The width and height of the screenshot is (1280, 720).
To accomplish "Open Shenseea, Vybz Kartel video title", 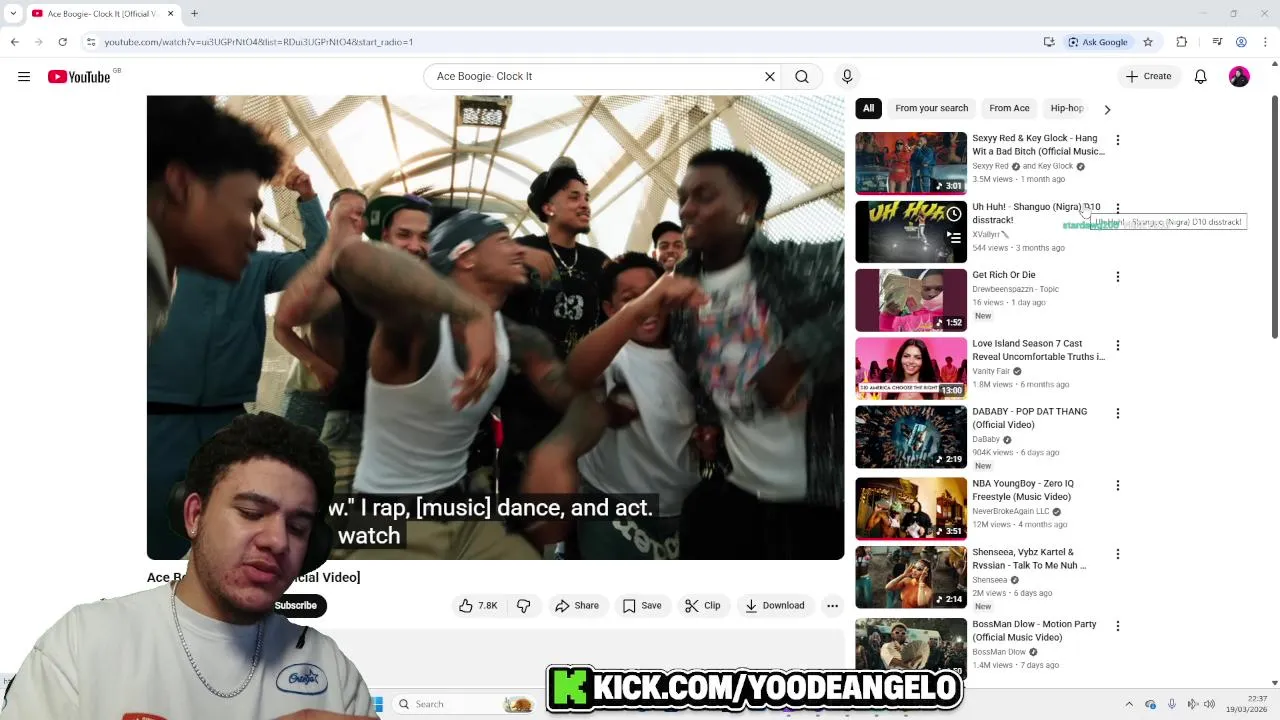I will [1029, 558].
